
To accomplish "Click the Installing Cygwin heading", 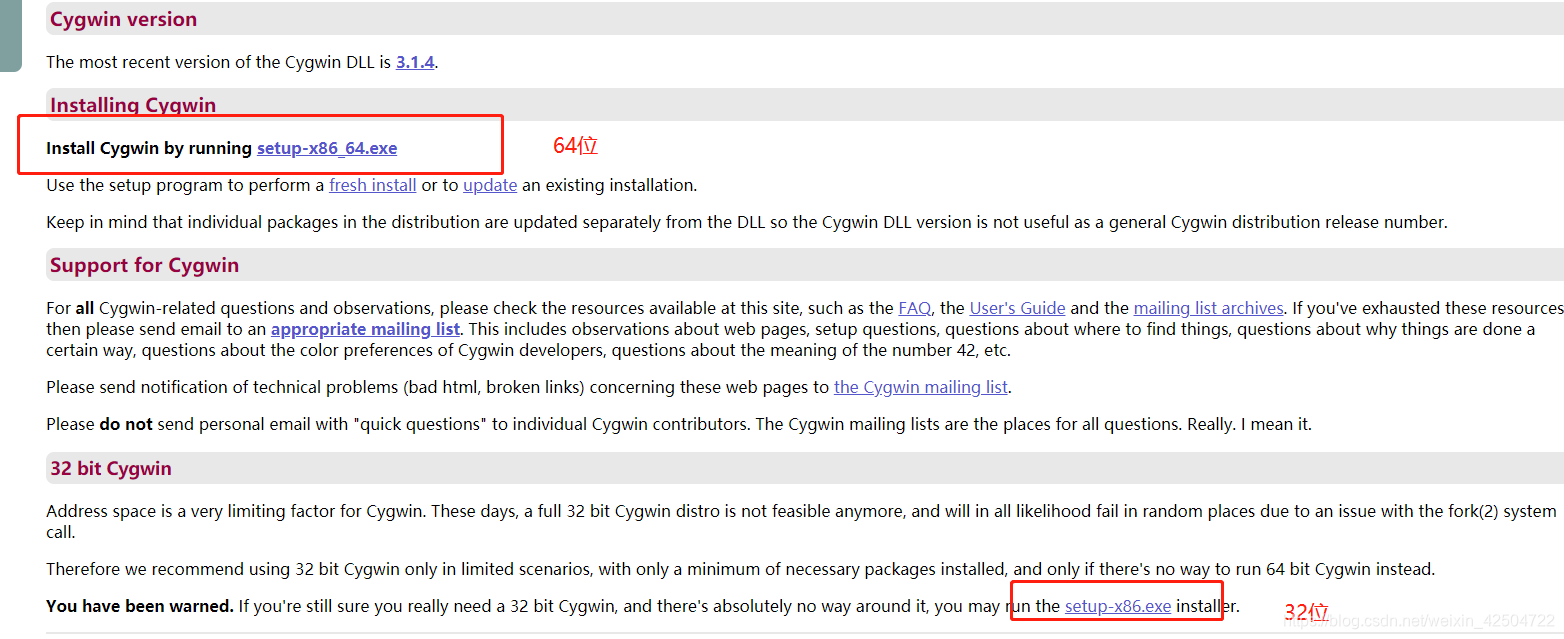I will pyautogui.click(x=133, y=105).
